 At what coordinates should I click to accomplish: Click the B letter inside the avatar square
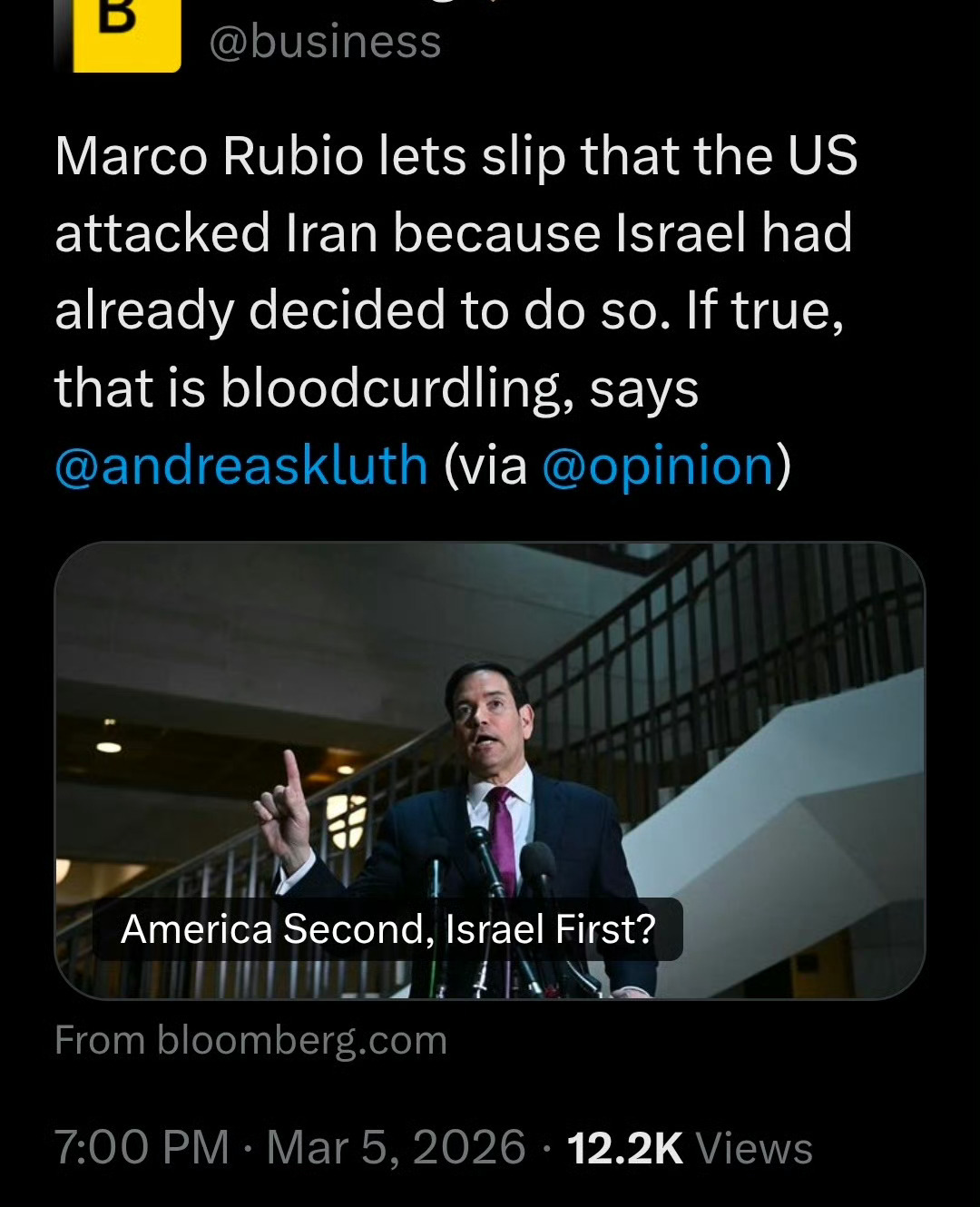coord(118,23)
